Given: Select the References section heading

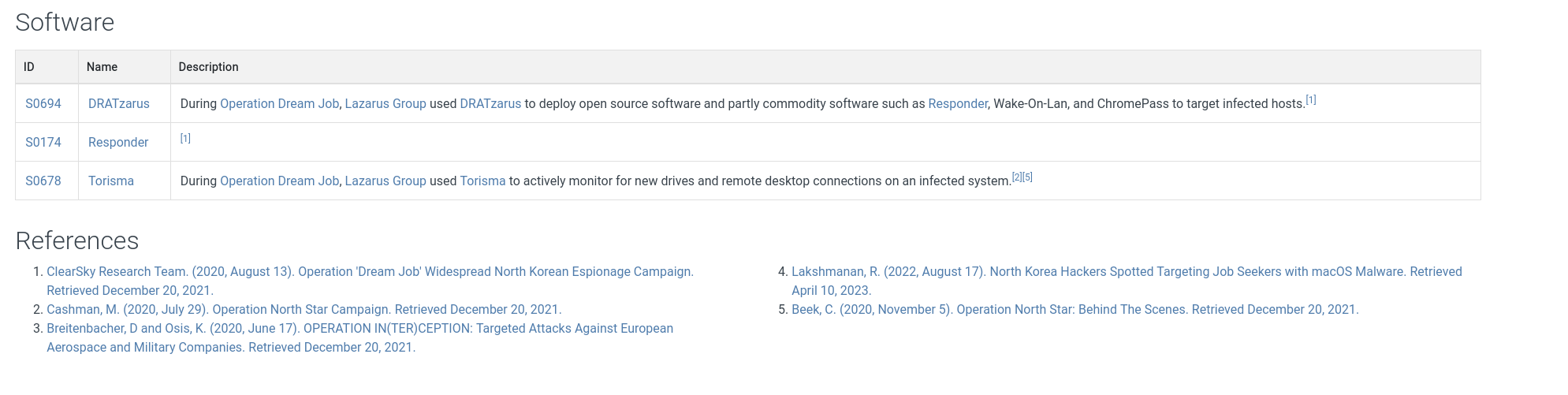Looking at the screenshot, I should pos(77,240).
